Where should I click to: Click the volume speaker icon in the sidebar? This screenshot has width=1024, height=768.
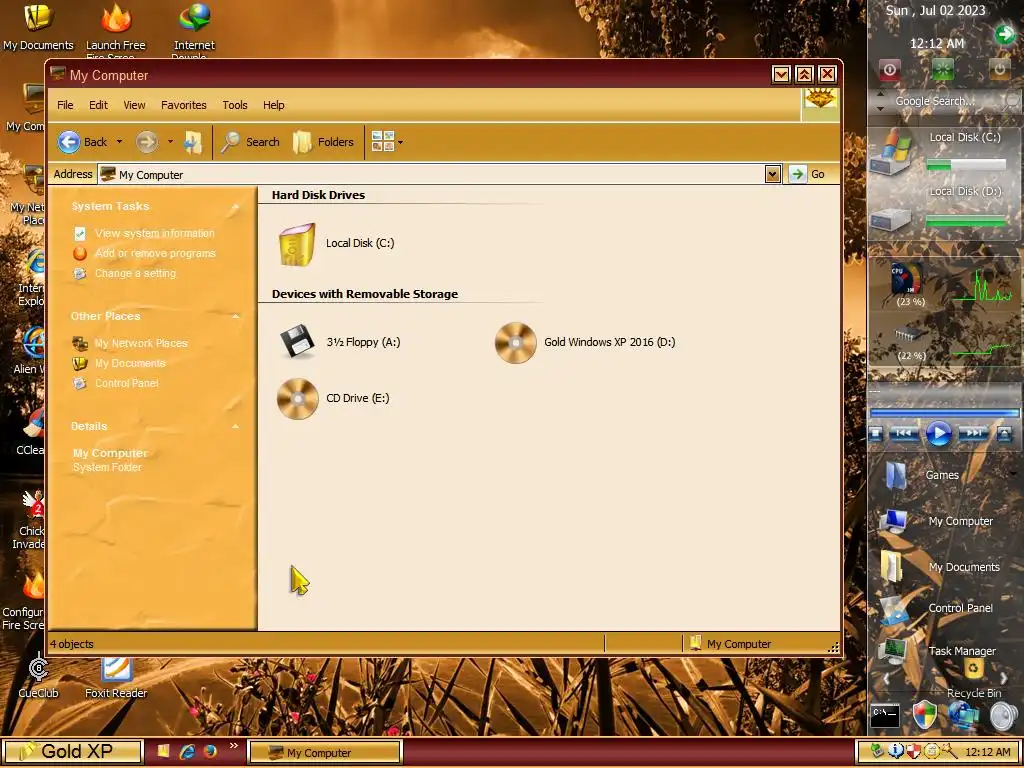(x=1003, y=716)
